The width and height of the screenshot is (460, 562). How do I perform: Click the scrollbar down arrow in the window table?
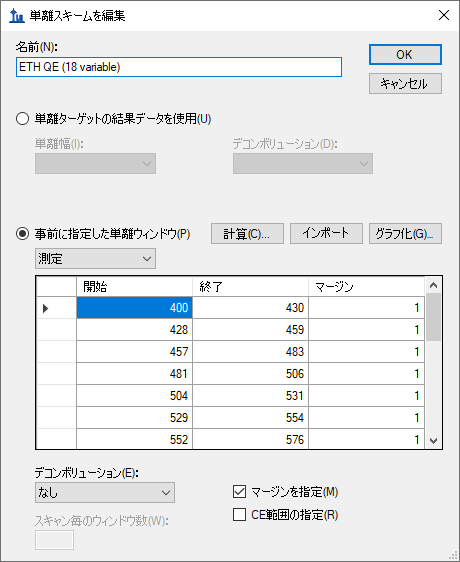pyautogui.click(x=433, y=440)
